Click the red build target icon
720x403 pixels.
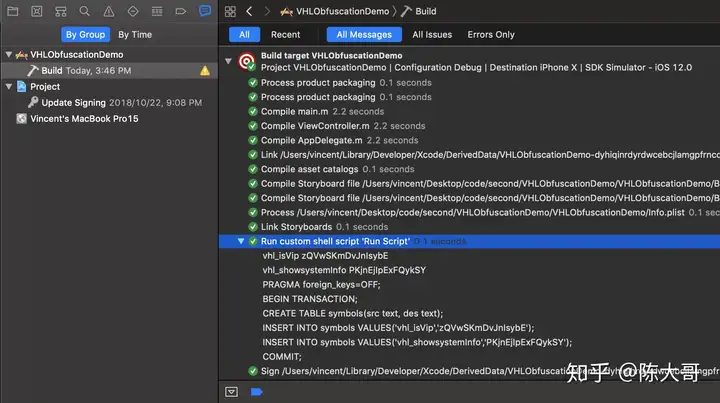click(x=247, y=62)
